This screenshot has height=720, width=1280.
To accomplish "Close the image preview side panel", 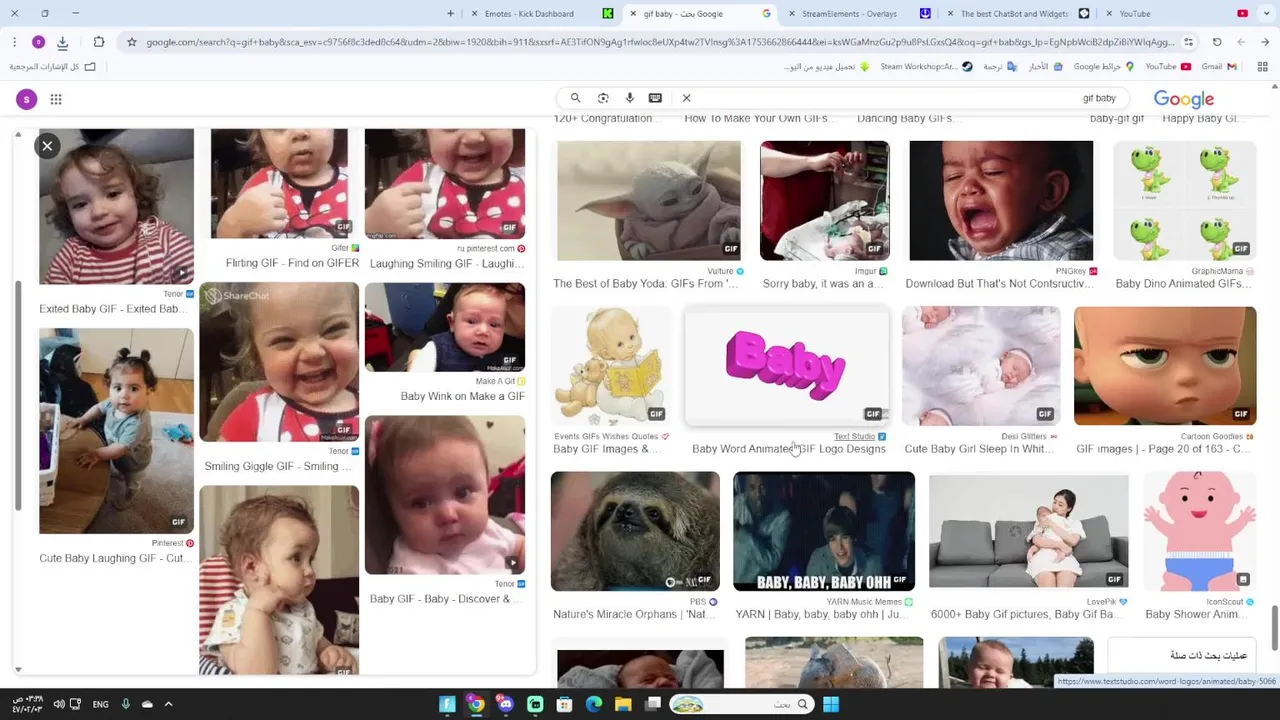I will [47, 146].
